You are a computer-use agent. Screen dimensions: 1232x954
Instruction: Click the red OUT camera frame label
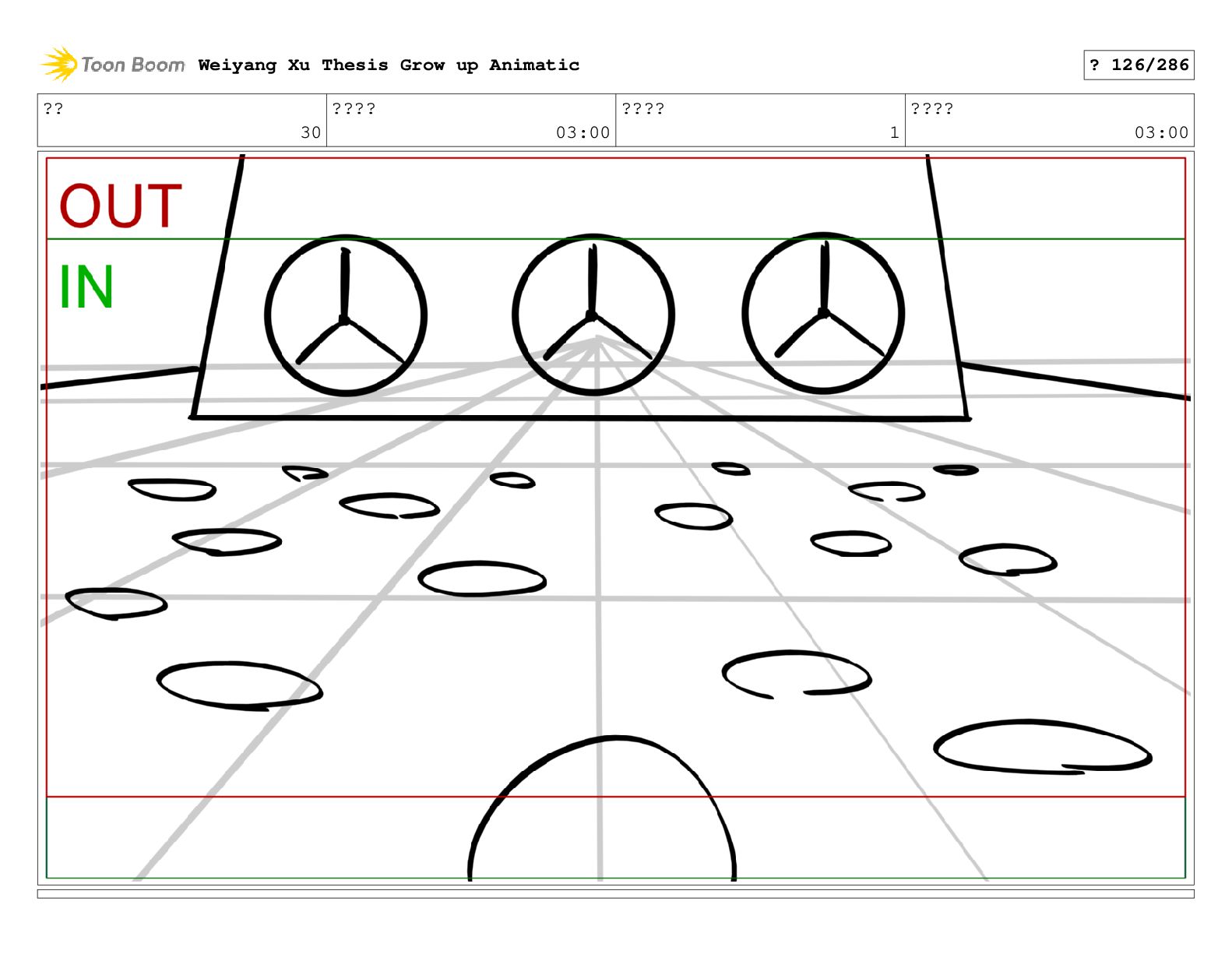[x=121, y=206]
